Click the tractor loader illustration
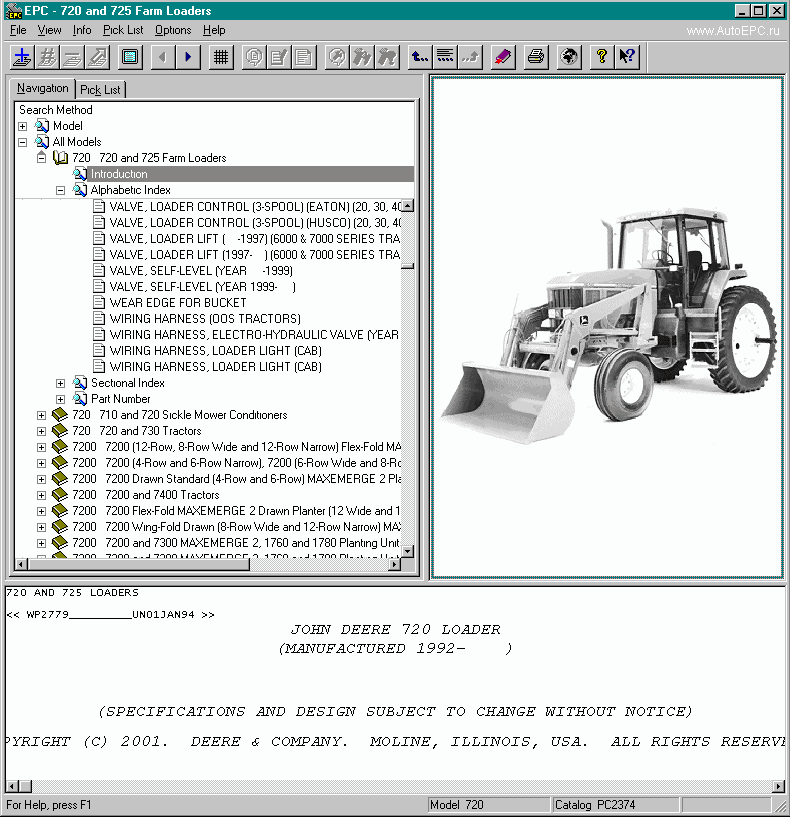This screenshot has width=790, height=817. pyautogui.click(x=608, y=327)
